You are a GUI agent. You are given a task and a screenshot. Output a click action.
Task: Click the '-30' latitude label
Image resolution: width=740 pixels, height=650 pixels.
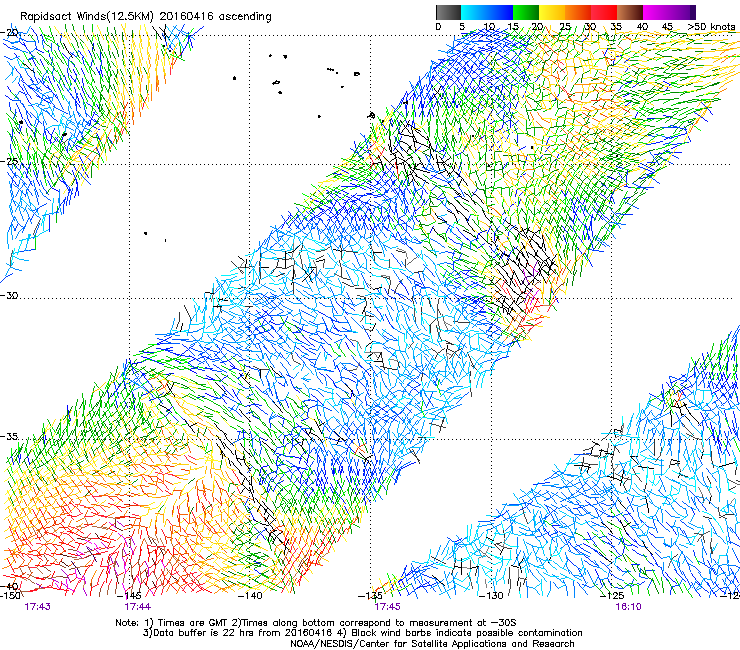click(9, 295)
